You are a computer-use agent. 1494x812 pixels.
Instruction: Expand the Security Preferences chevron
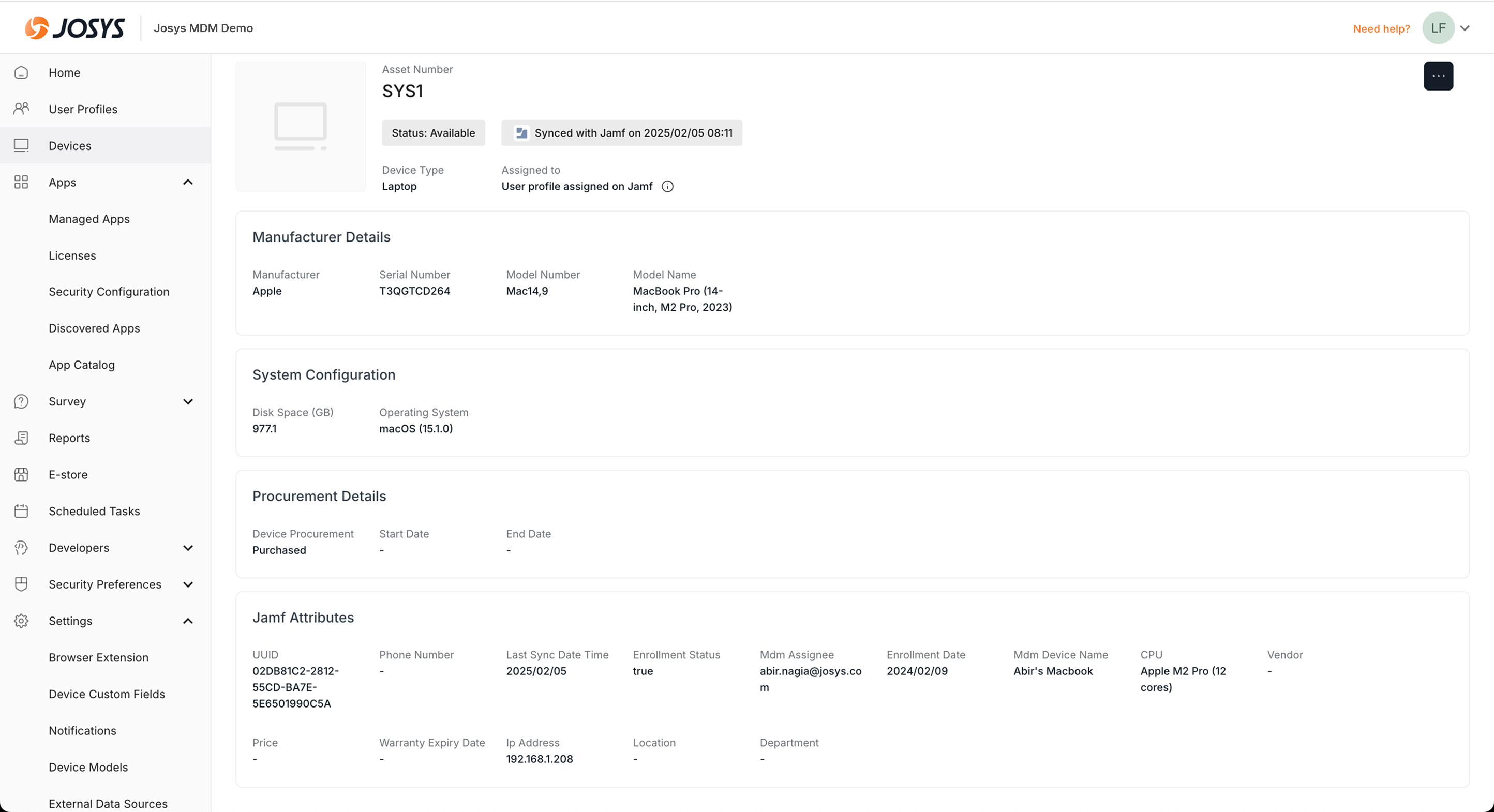point(188,584)
